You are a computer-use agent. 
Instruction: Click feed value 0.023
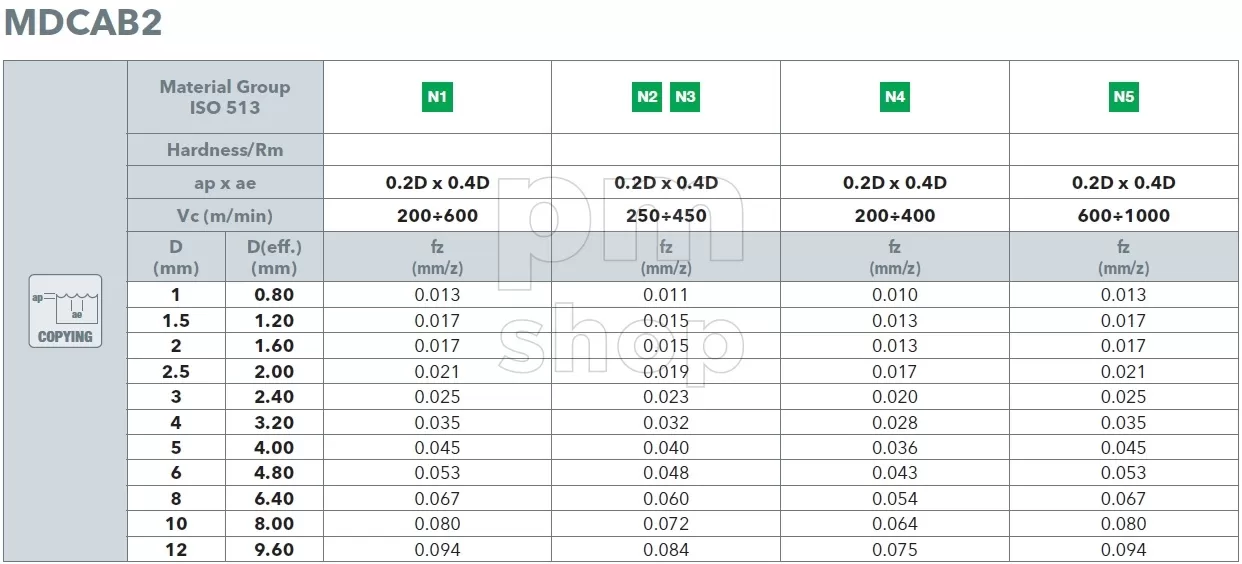pyautogui.click(x=666, y=397)
